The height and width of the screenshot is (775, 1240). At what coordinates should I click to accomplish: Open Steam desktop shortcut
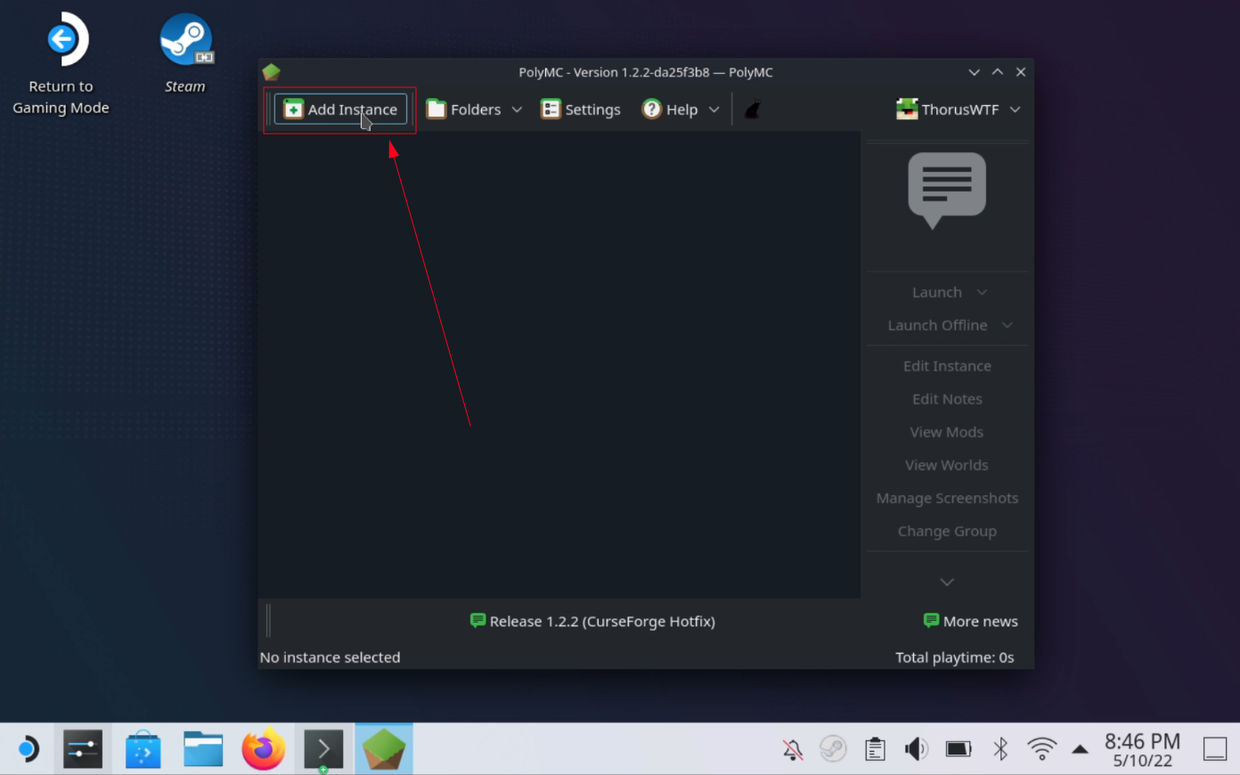[185, 54]
